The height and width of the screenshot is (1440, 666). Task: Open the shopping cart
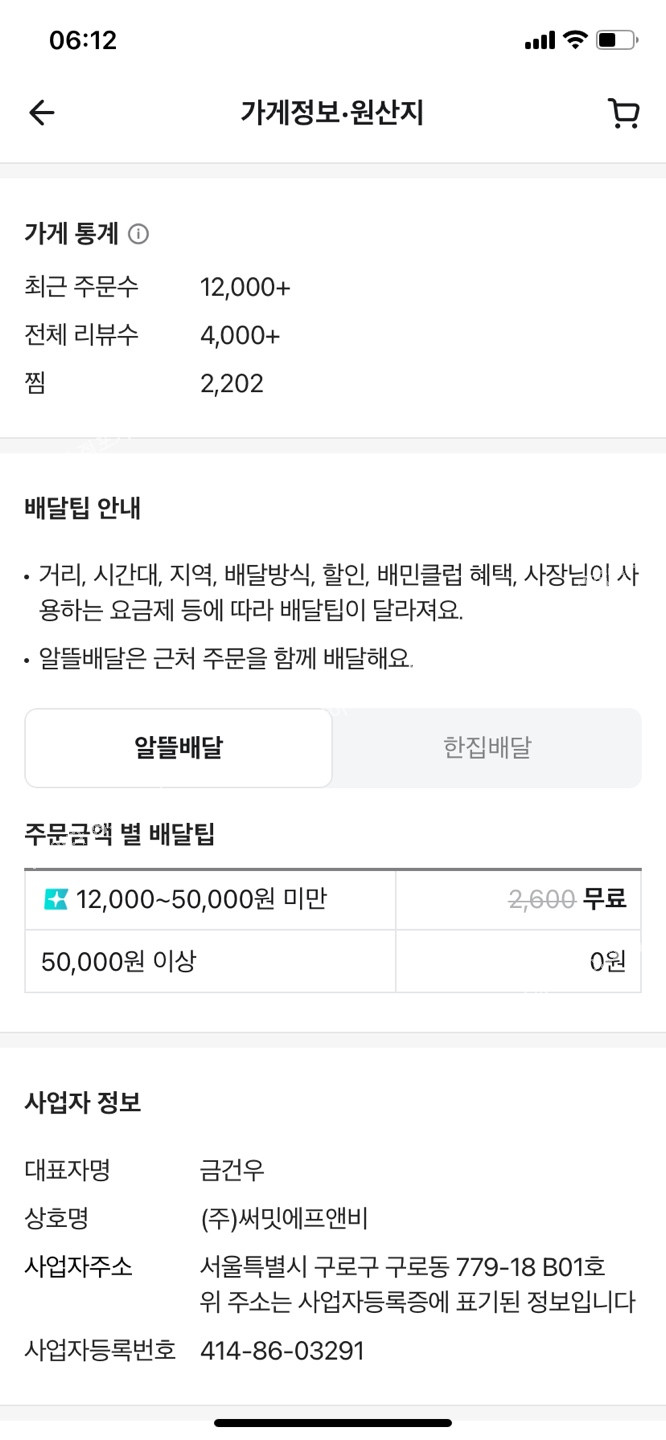pyautogui.click(x=623, y=113)
